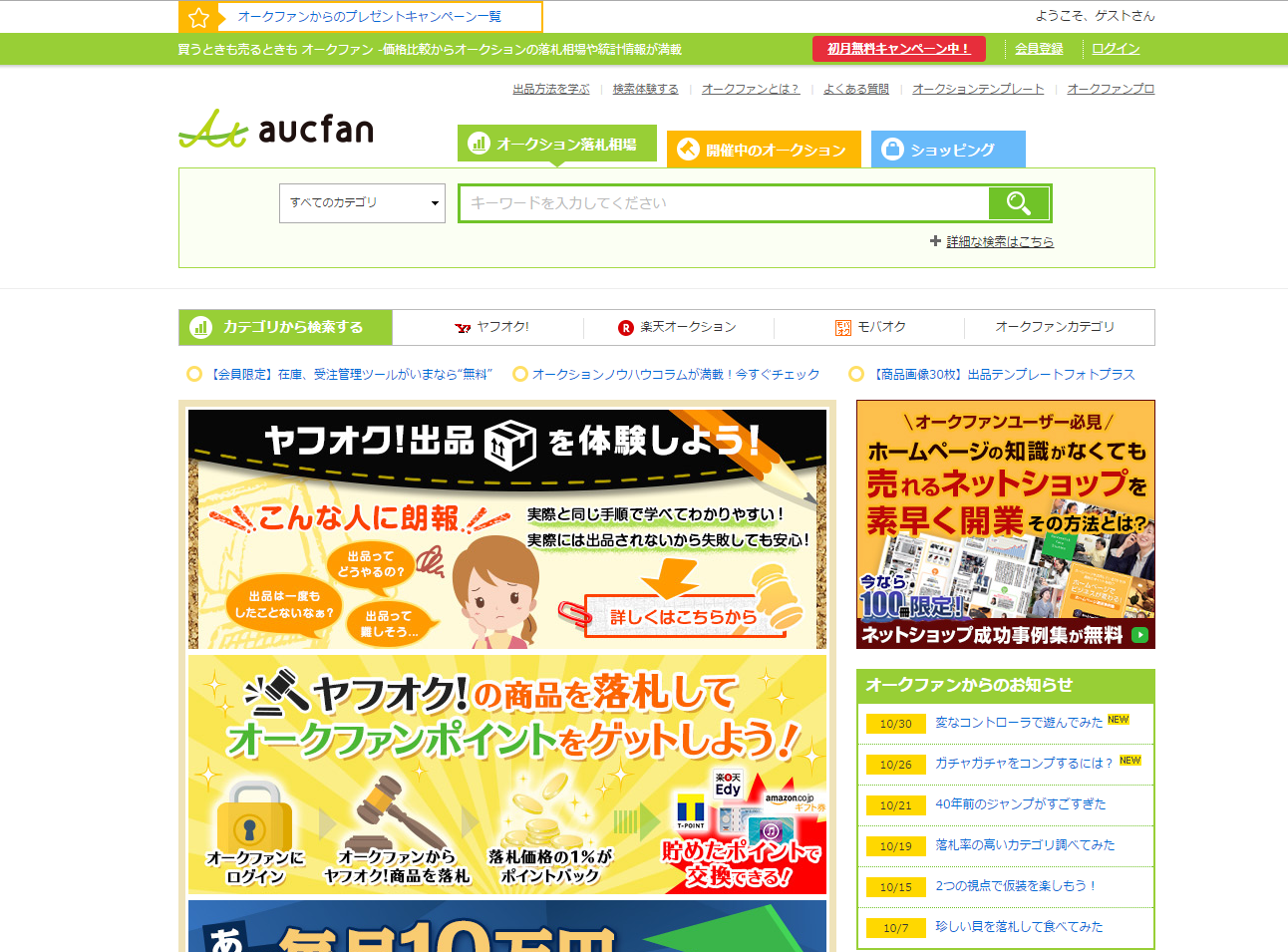Screen dimensions: 1288x952
Task: Open the 詳細な検索はこちら link
Action: [1000, 241]
